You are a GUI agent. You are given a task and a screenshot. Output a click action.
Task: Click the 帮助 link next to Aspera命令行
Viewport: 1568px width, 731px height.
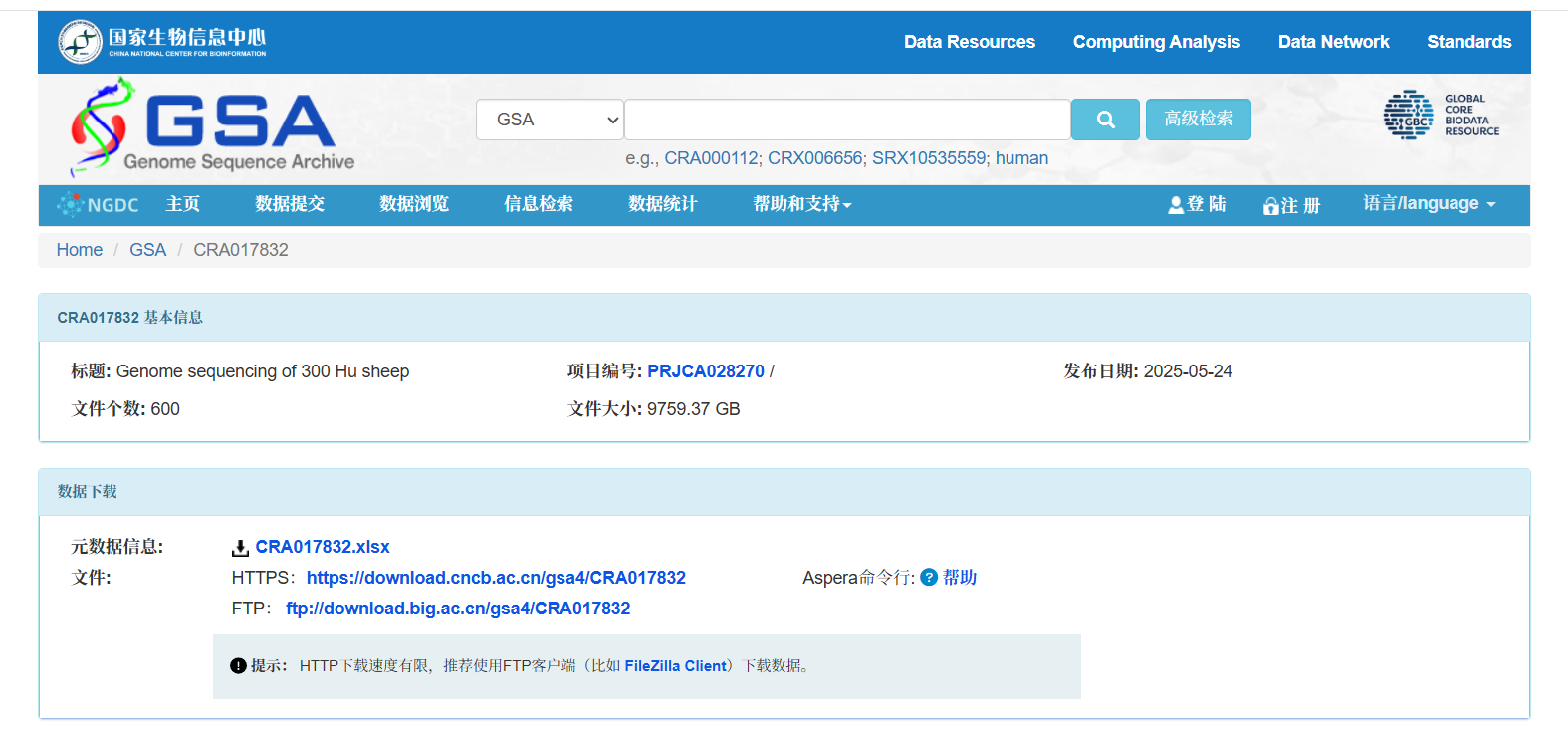pos(960,578)
